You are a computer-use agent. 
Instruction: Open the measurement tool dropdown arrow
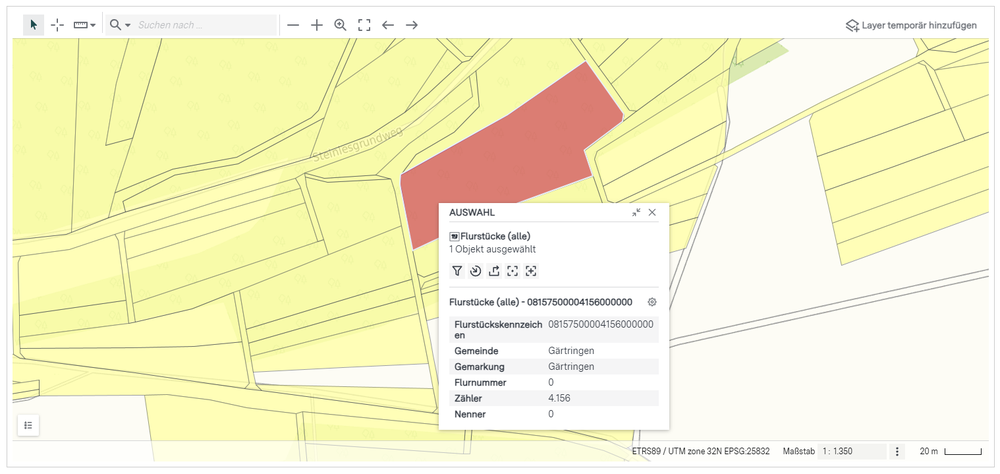(93, 26)
